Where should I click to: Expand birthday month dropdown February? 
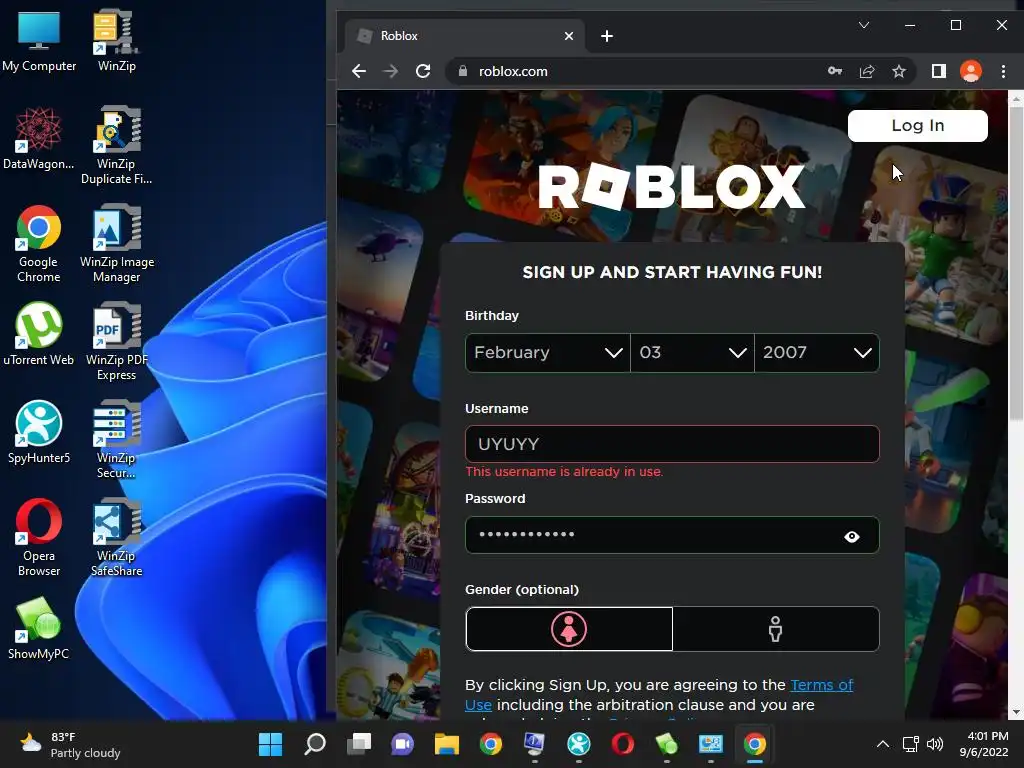(x=547, y=353)
